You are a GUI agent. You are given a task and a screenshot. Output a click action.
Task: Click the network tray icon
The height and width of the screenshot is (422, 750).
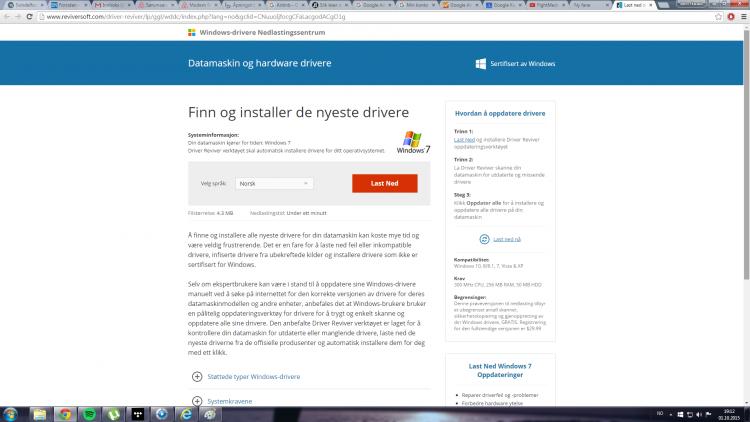[x=690, y=414]
